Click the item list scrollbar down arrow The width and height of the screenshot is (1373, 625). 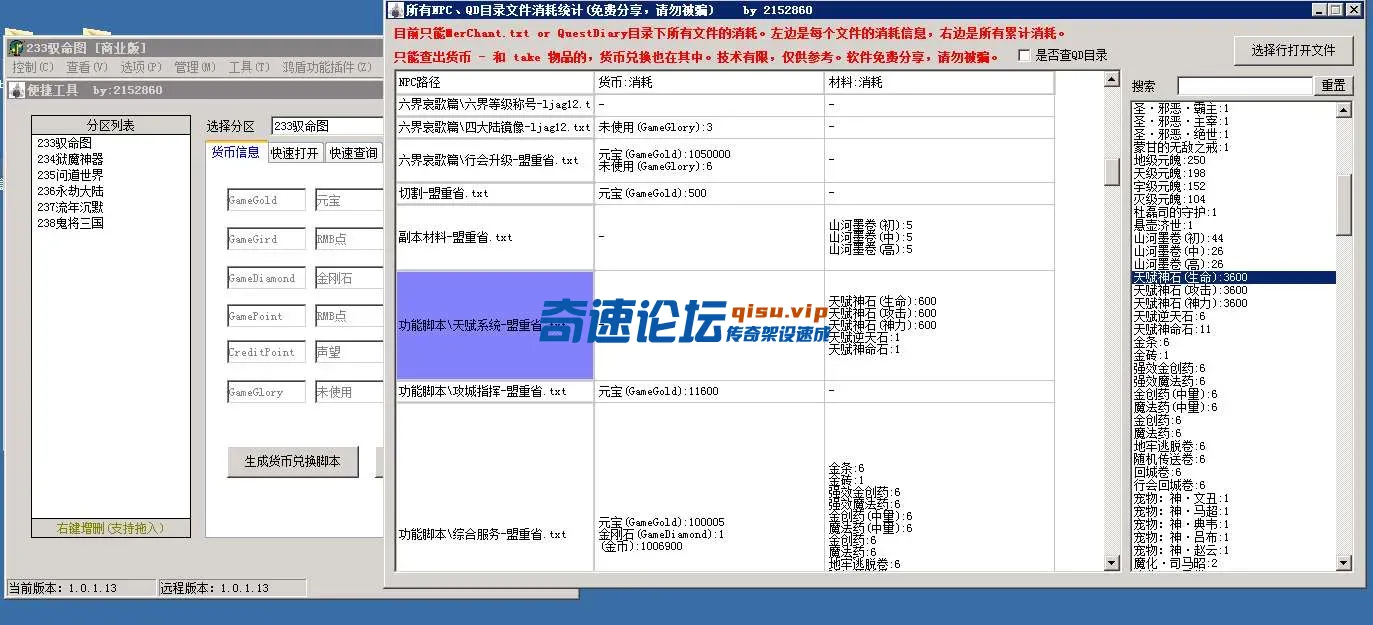coord(1344,563)
